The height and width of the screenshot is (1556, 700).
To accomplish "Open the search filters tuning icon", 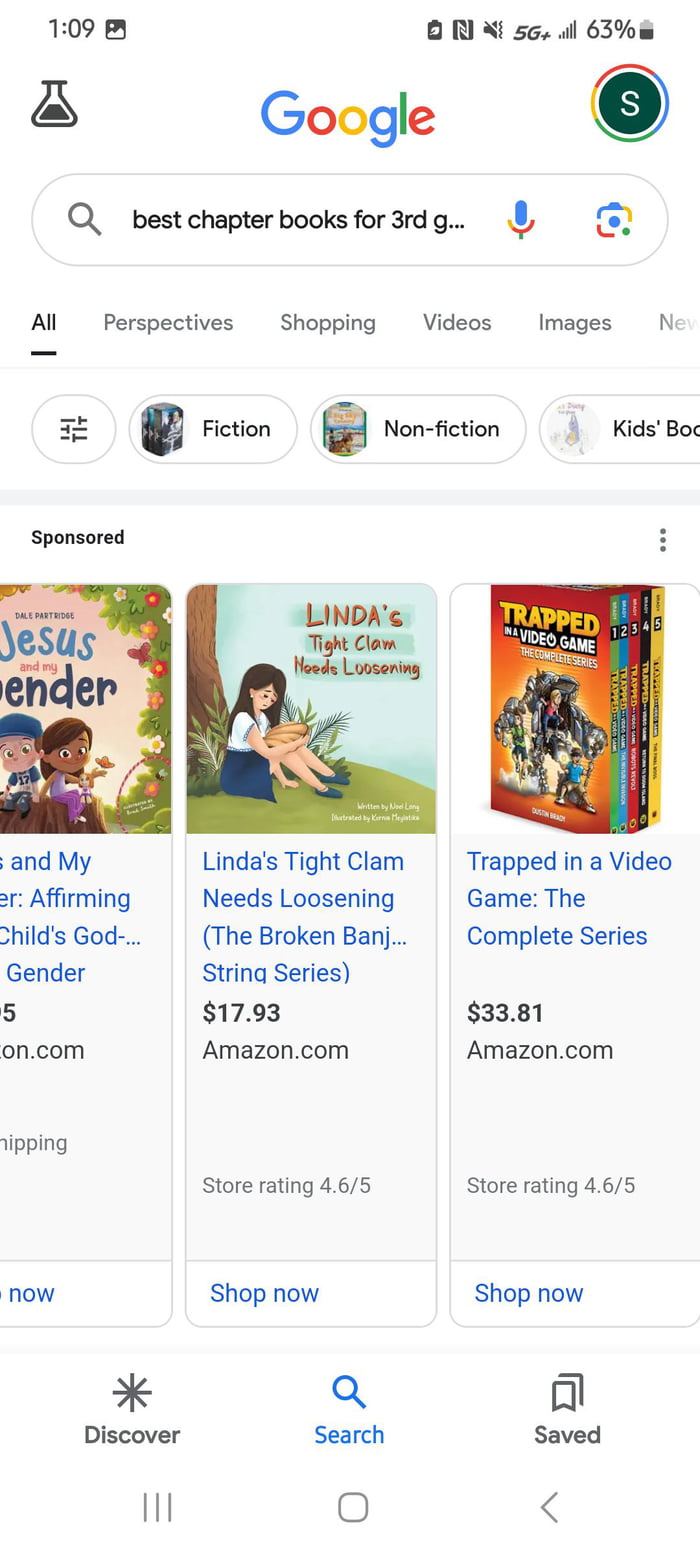I will (74, 429).
